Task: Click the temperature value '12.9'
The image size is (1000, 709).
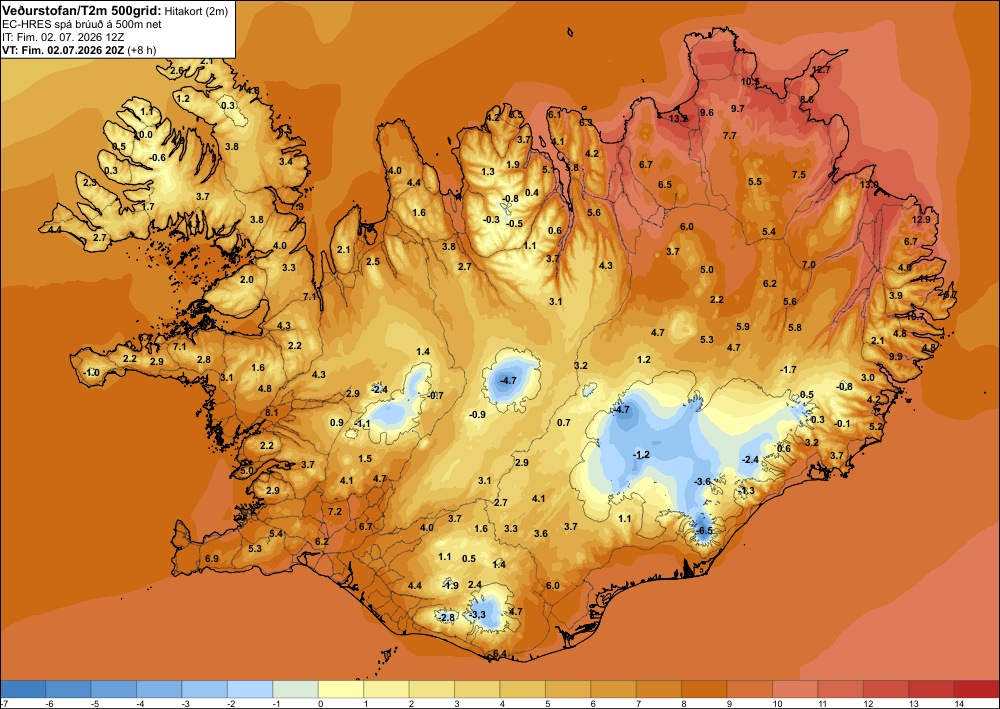Action: pos(922,219)
